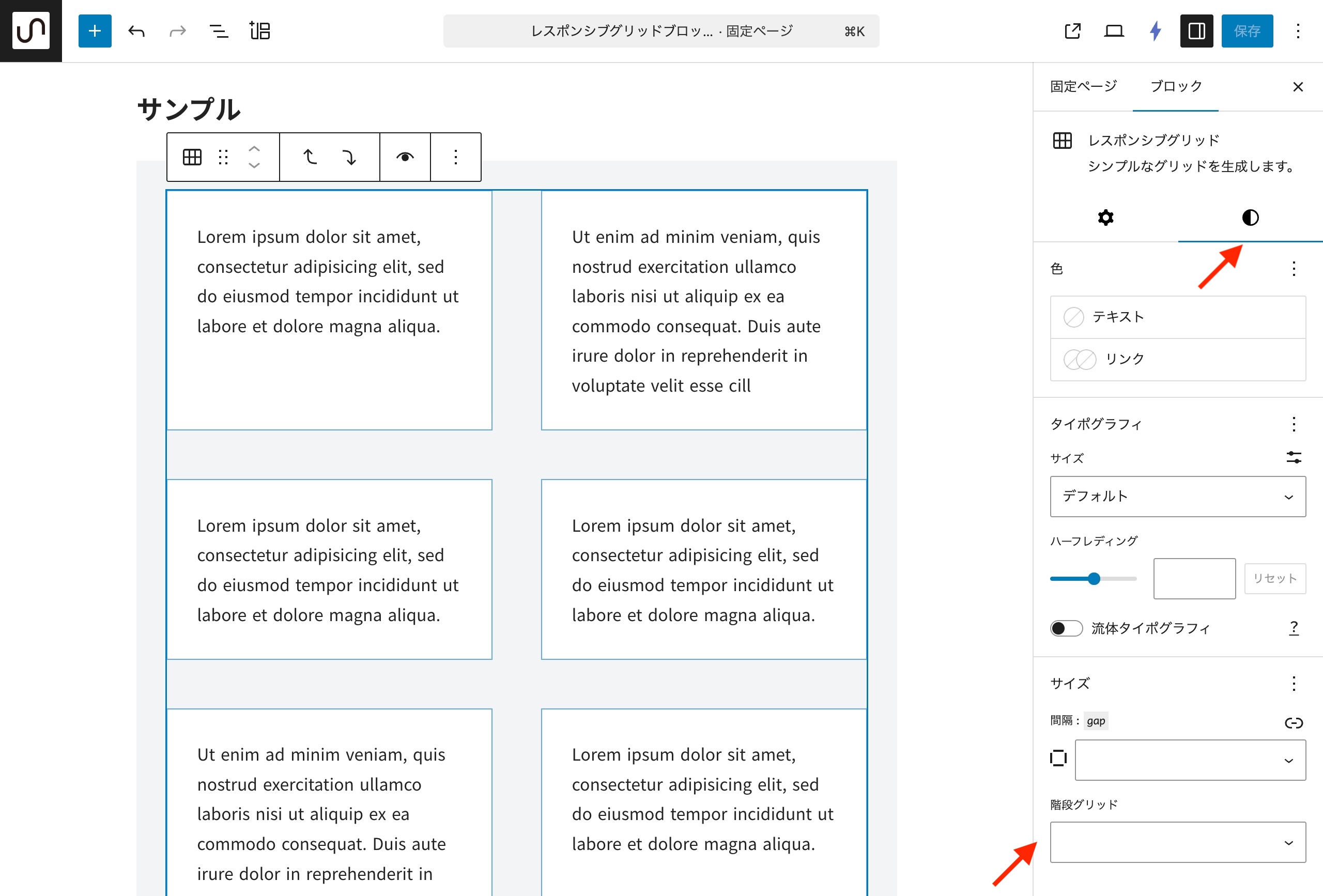Open the gear settings sub-tab
The image size is (1323, 896).
click(1105, 218)
